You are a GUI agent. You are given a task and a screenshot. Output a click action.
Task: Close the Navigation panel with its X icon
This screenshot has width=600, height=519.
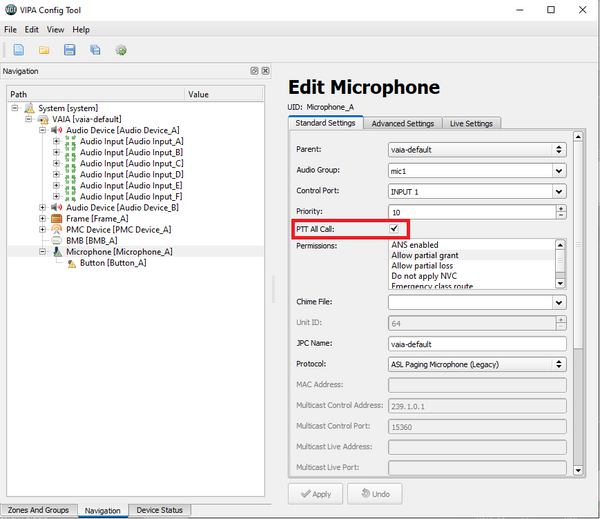pyautogui.click(x=265, y=71)
